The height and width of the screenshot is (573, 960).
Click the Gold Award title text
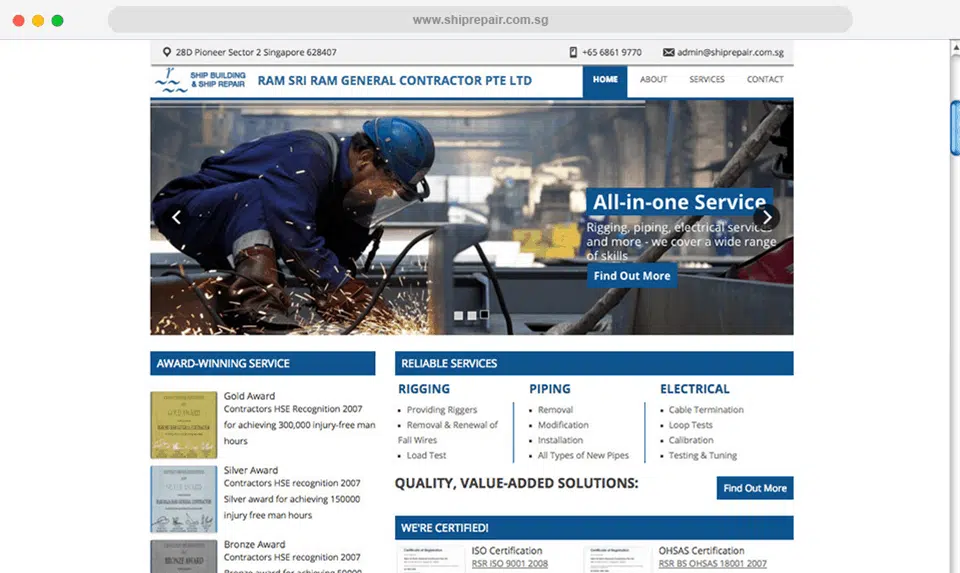point(249,396)
